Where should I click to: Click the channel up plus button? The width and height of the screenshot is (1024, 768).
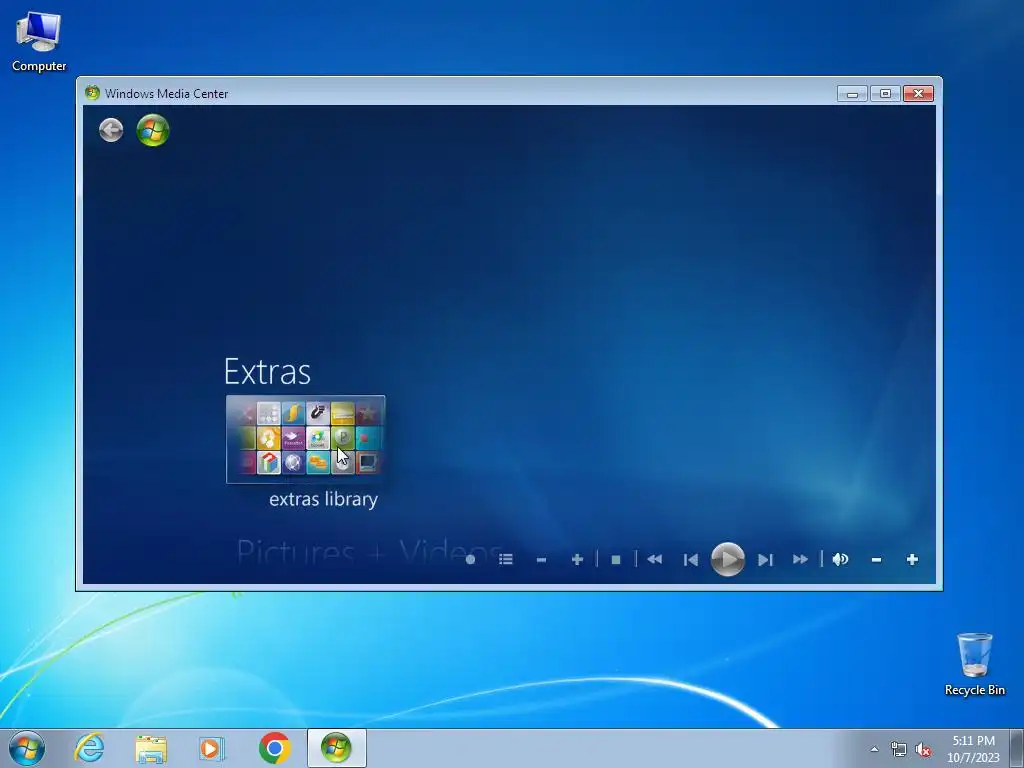577,560
